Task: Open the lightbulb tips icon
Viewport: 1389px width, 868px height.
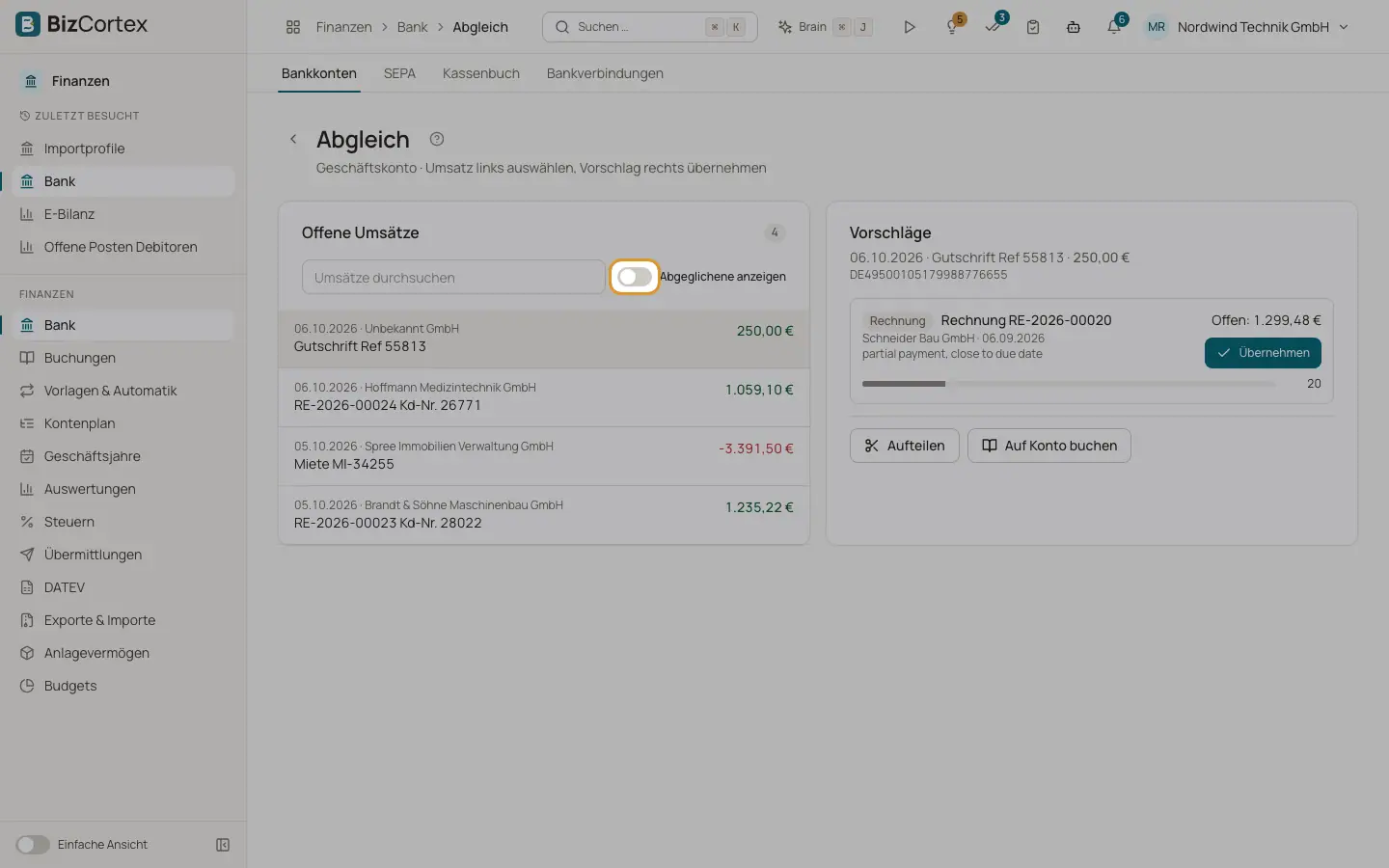Action: [952, 27]
